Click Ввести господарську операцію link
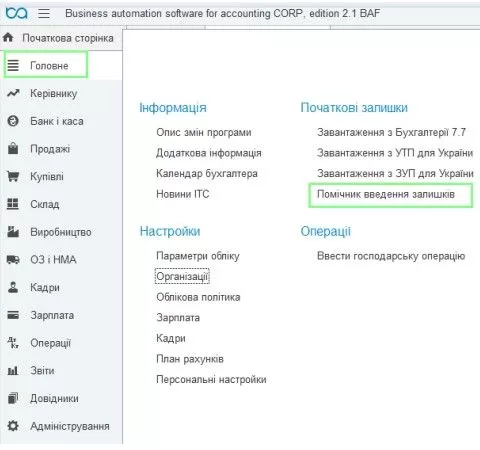 click(391, 256)
